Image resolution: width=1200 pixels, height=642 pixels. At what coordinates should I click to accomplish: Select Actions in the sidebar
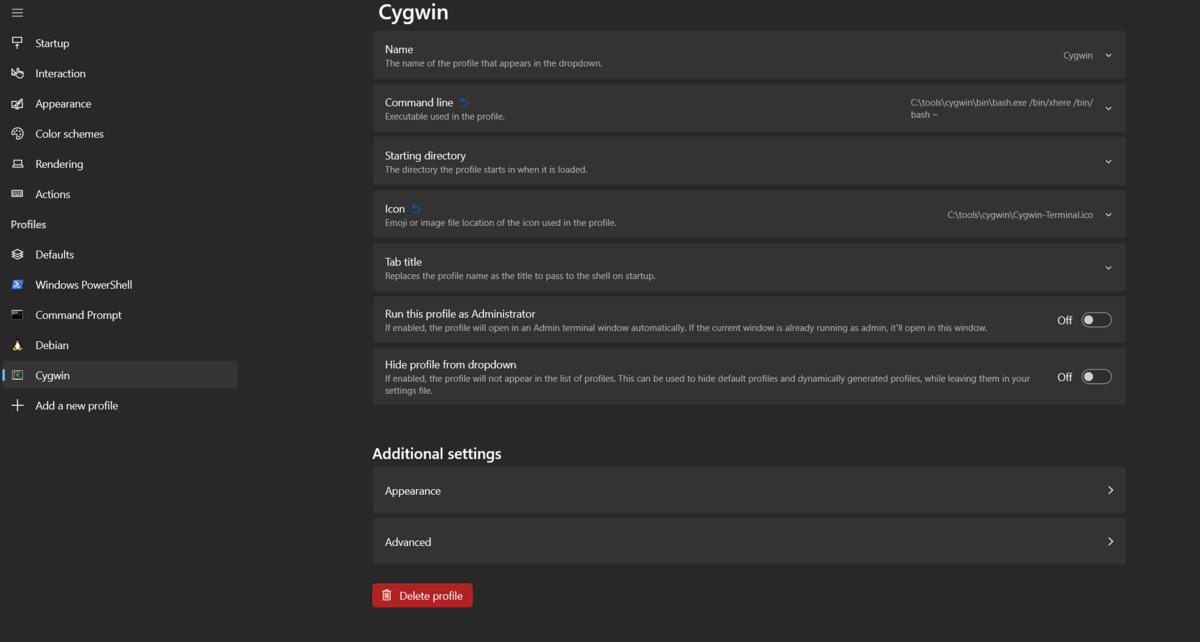pos(120,194)
